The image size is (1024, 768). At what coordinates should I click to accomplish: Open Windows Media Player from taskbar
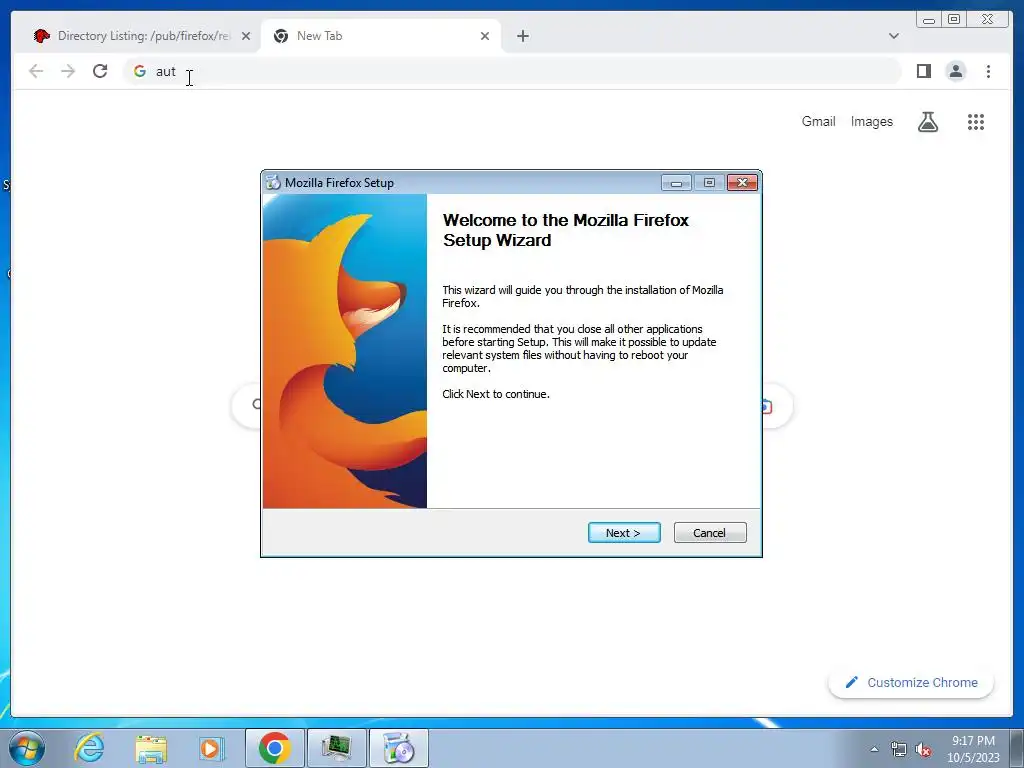(x=211, y=748)
